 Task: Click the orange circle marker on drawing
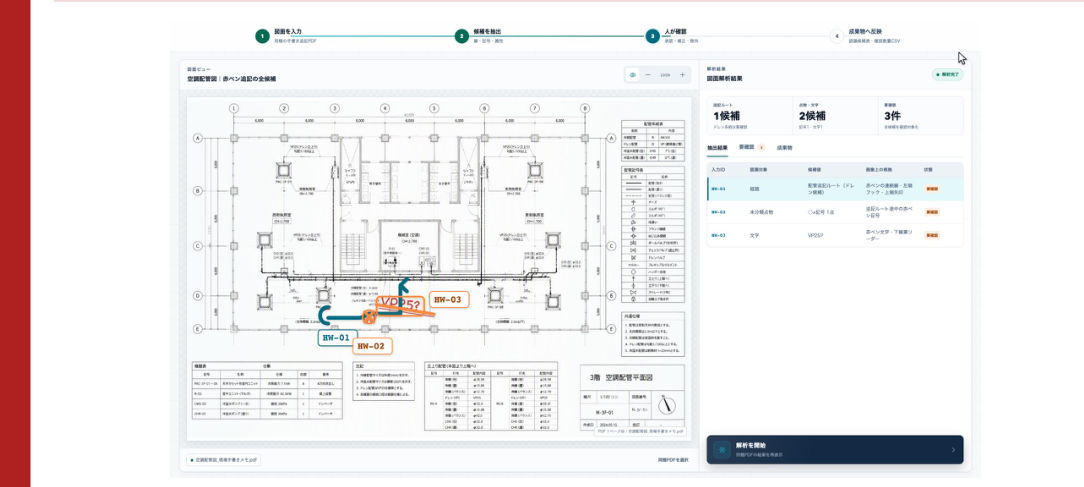click(x=369, y=317)
